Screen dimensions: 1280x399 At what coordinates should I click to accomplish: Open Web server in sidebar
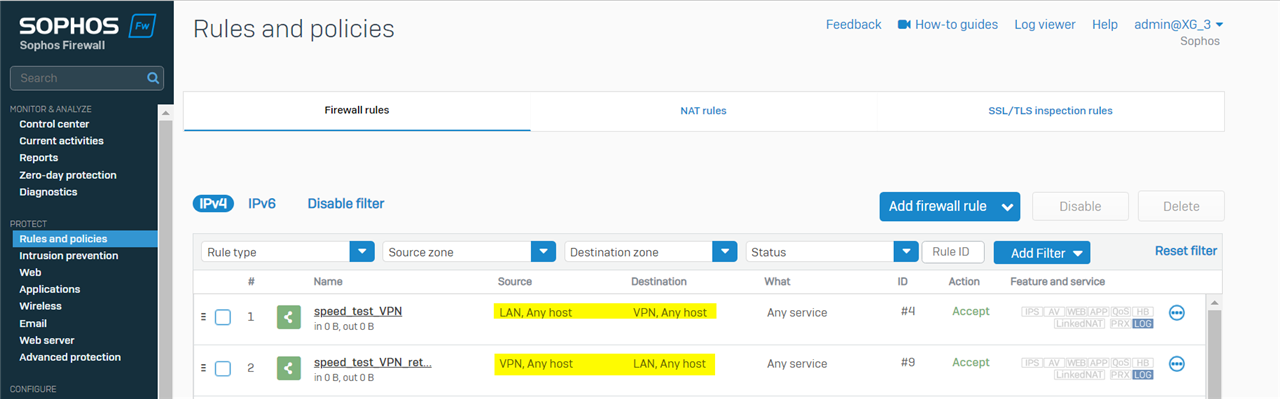click(47, 341)
